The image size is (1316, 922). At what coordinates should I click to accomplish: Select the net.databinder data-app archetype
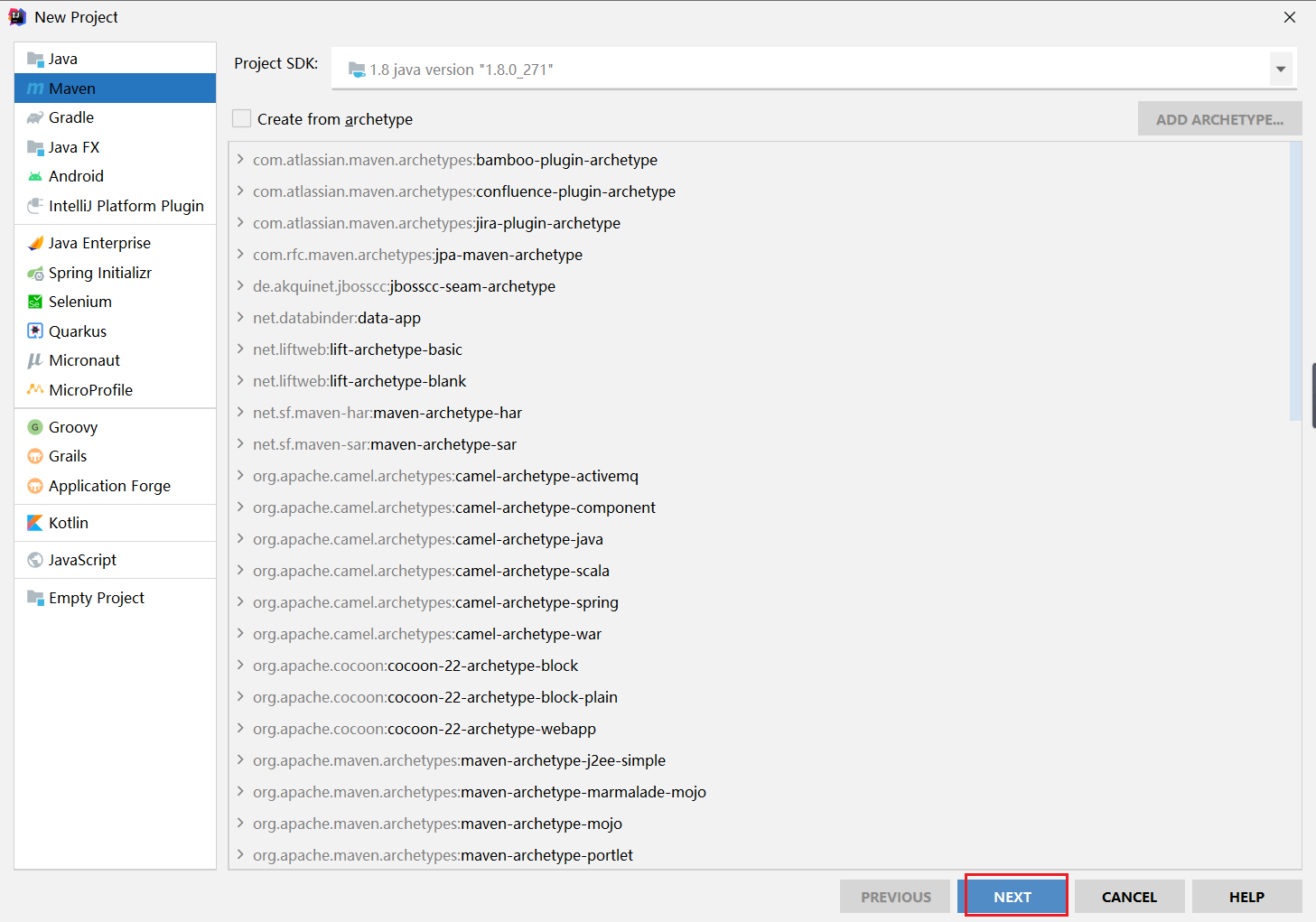(x=337, y=318)
